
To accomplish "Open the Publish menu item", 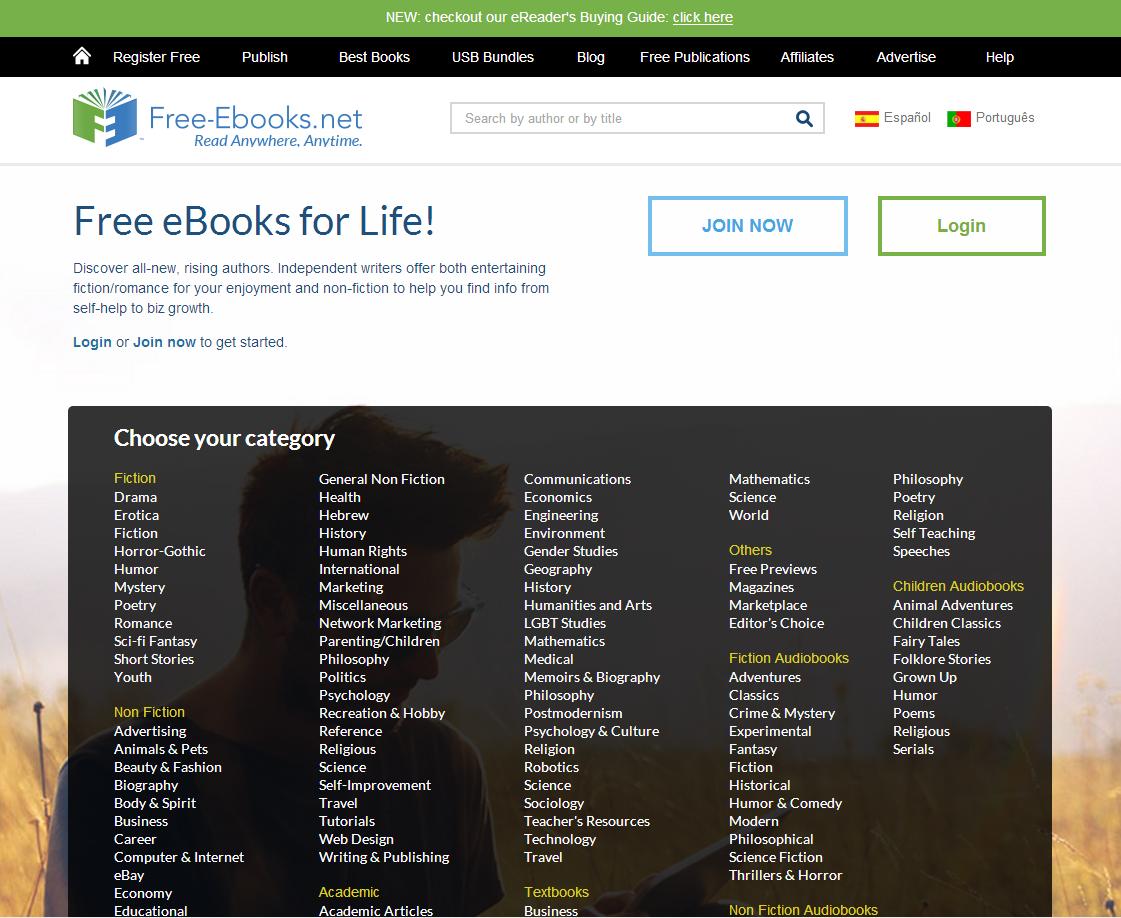I will tap(265, 57).
